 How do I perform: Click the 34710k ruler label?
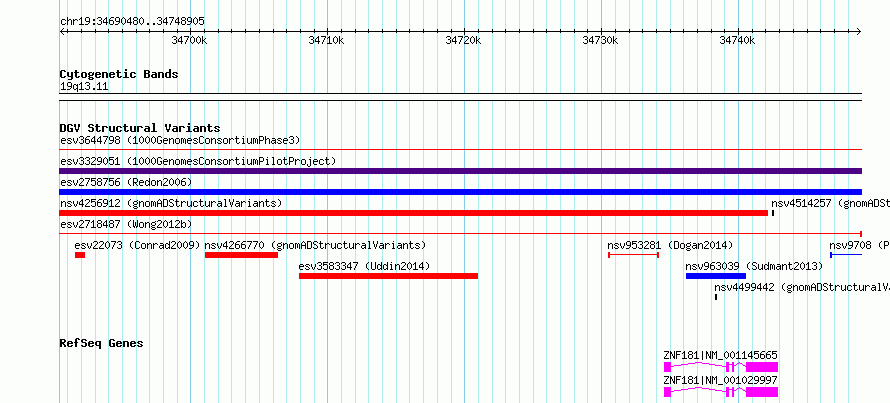pos(326,40)
